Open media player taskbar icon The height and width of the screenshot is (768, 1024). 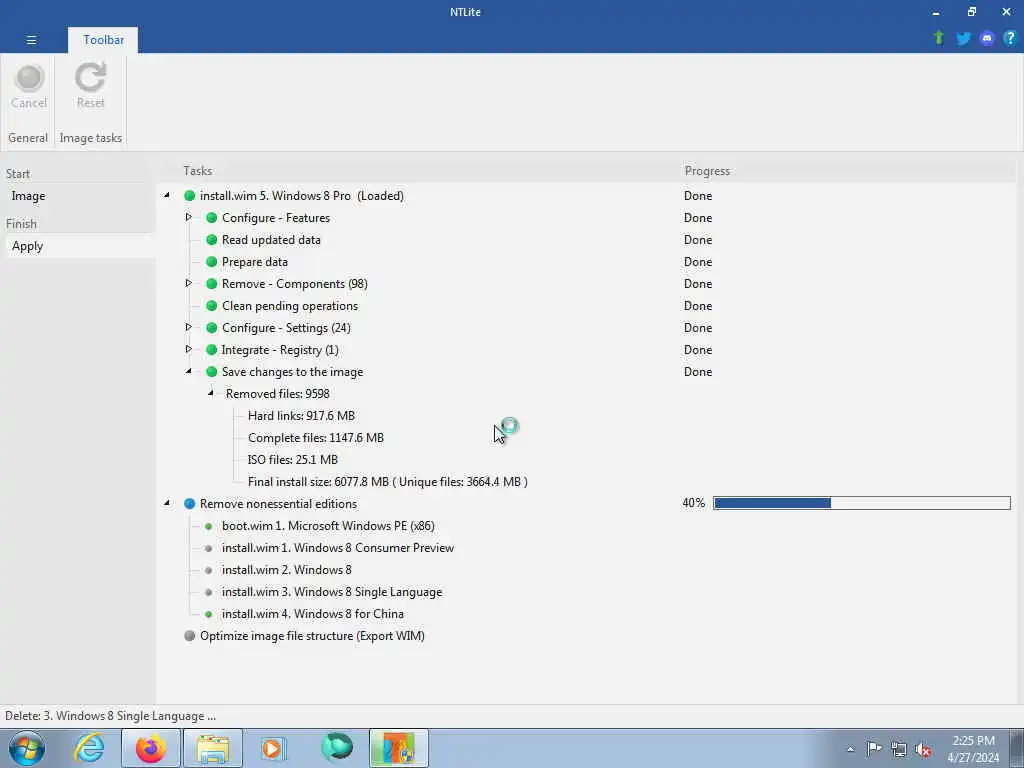[273, 748]
